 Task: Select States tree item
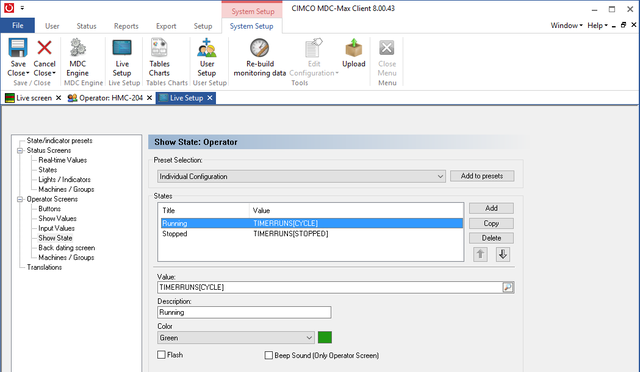tap(48, 170)
